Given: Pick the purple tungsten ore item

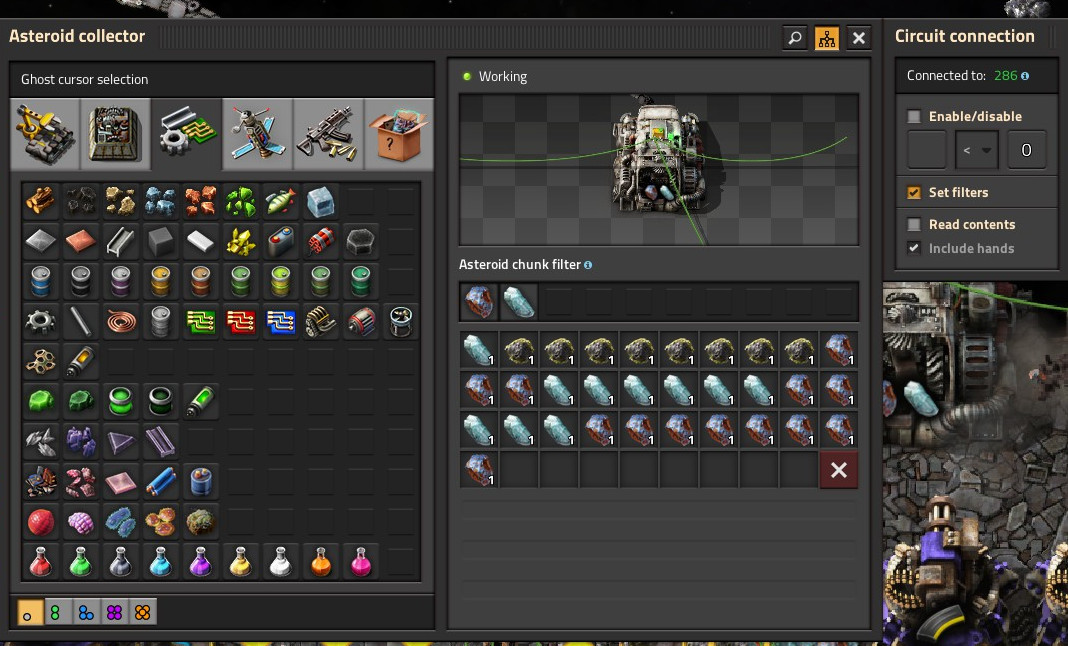Looking at the screenshot, I should coord(81,441).
